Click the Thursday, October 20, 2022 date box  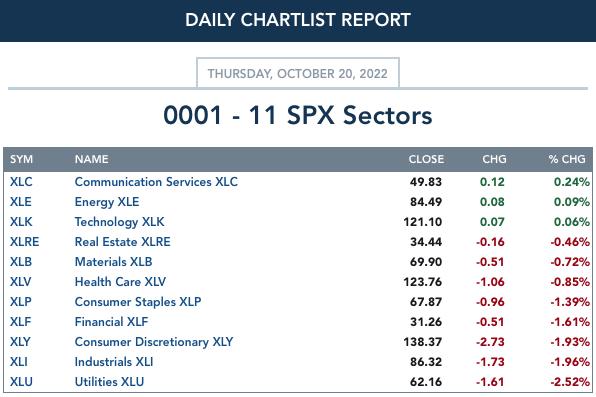click(x=298, y=73)
